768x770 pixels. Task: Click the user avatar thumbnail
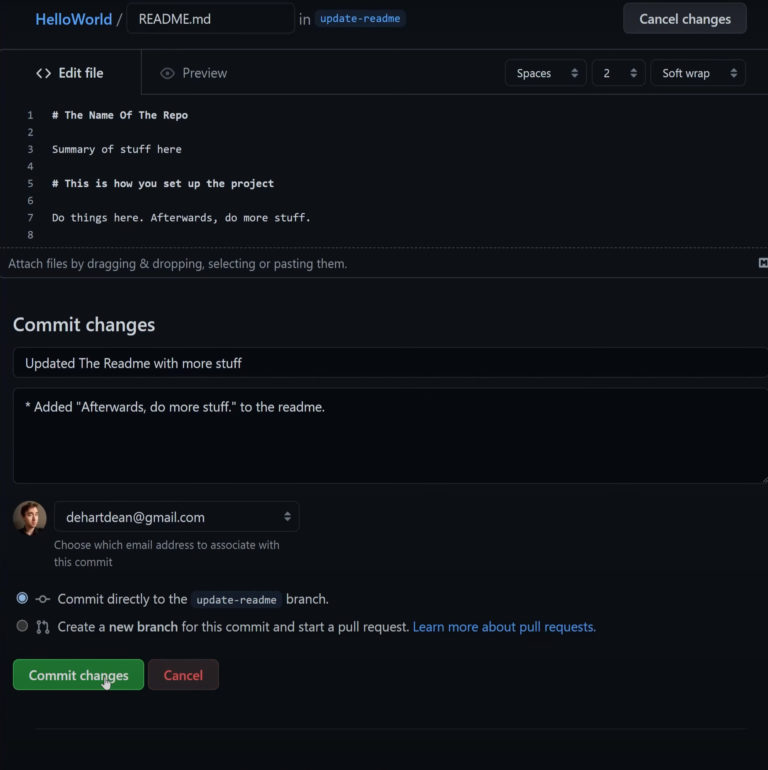pos(30,518)
